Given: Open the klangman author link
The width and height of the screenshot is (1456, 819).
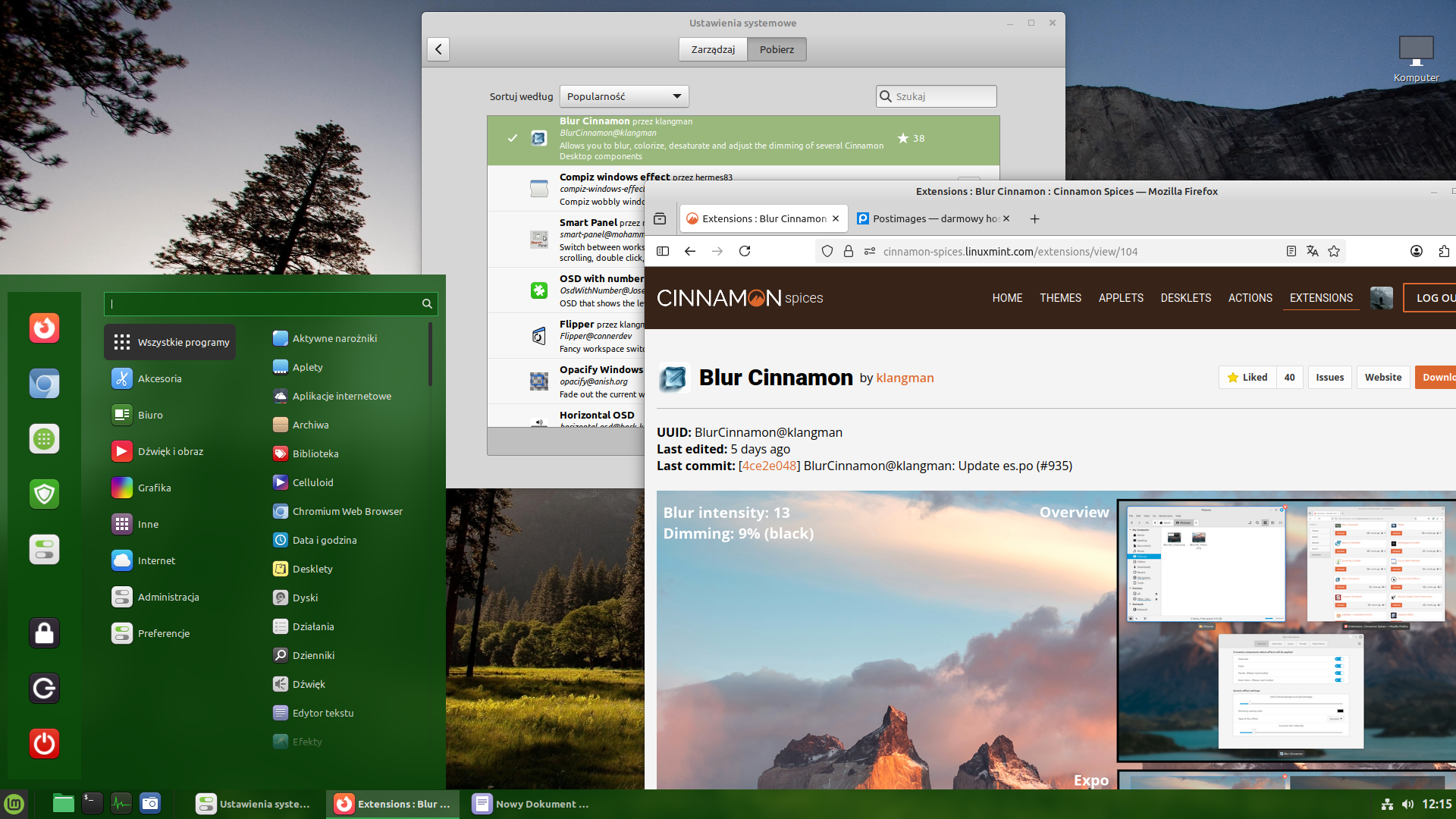Looking at the screenshot, I should coord(905,378).
